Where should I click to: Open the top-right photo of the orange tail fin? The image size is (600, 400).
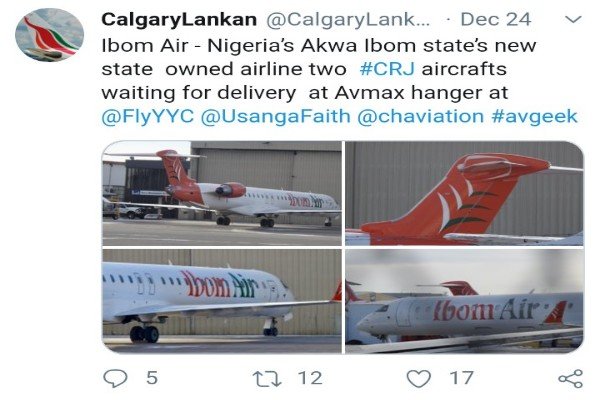[465, 193]
